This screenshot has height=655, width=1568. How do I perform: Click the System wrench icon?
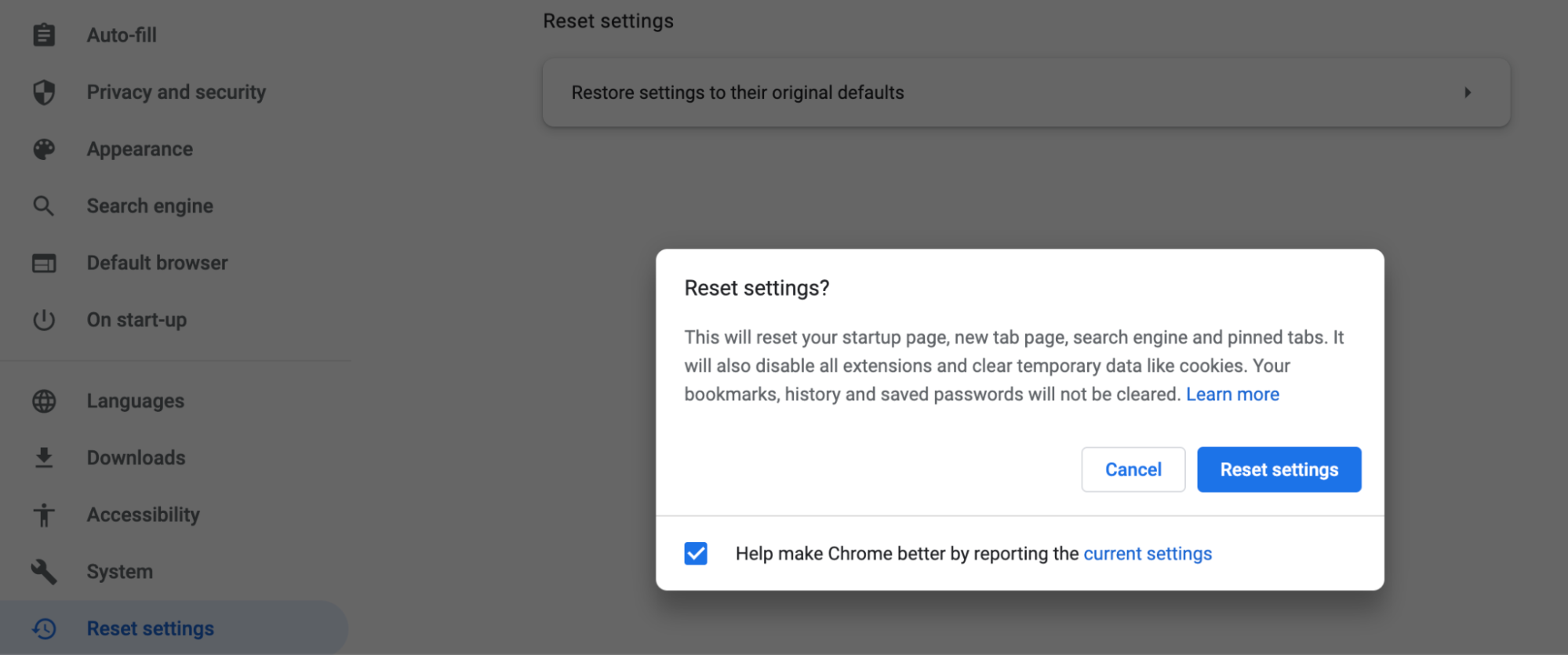[x=44, y=572]
